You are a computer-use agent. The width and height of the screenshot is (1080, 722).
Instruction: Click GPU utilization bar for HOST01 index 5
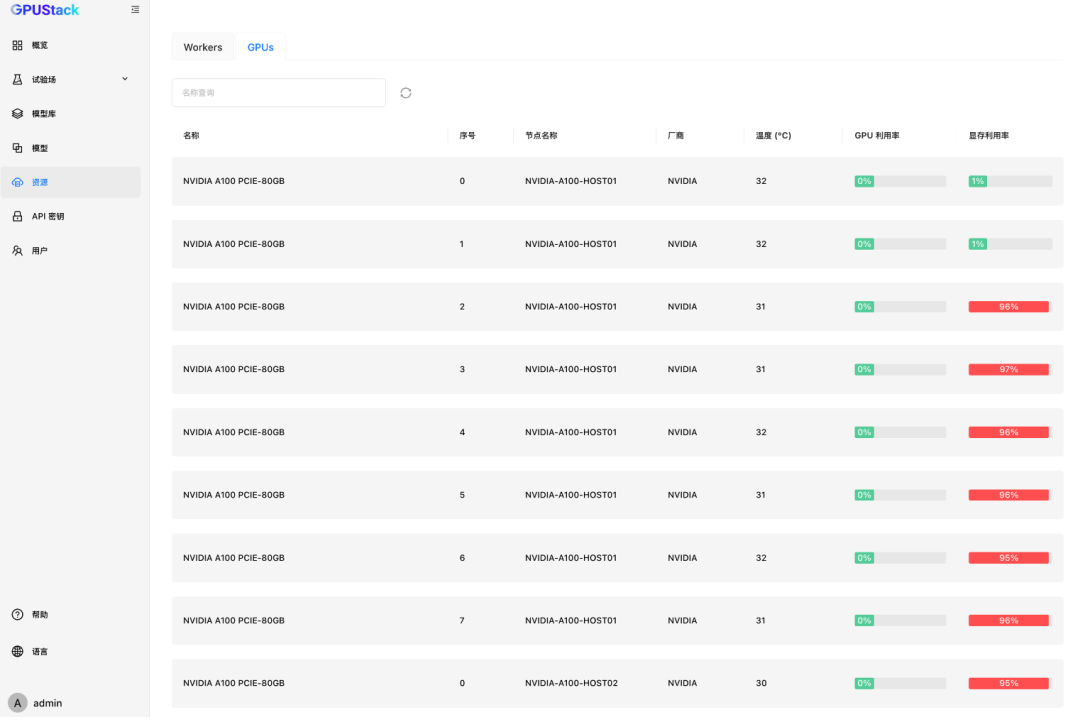pos(900,495)
